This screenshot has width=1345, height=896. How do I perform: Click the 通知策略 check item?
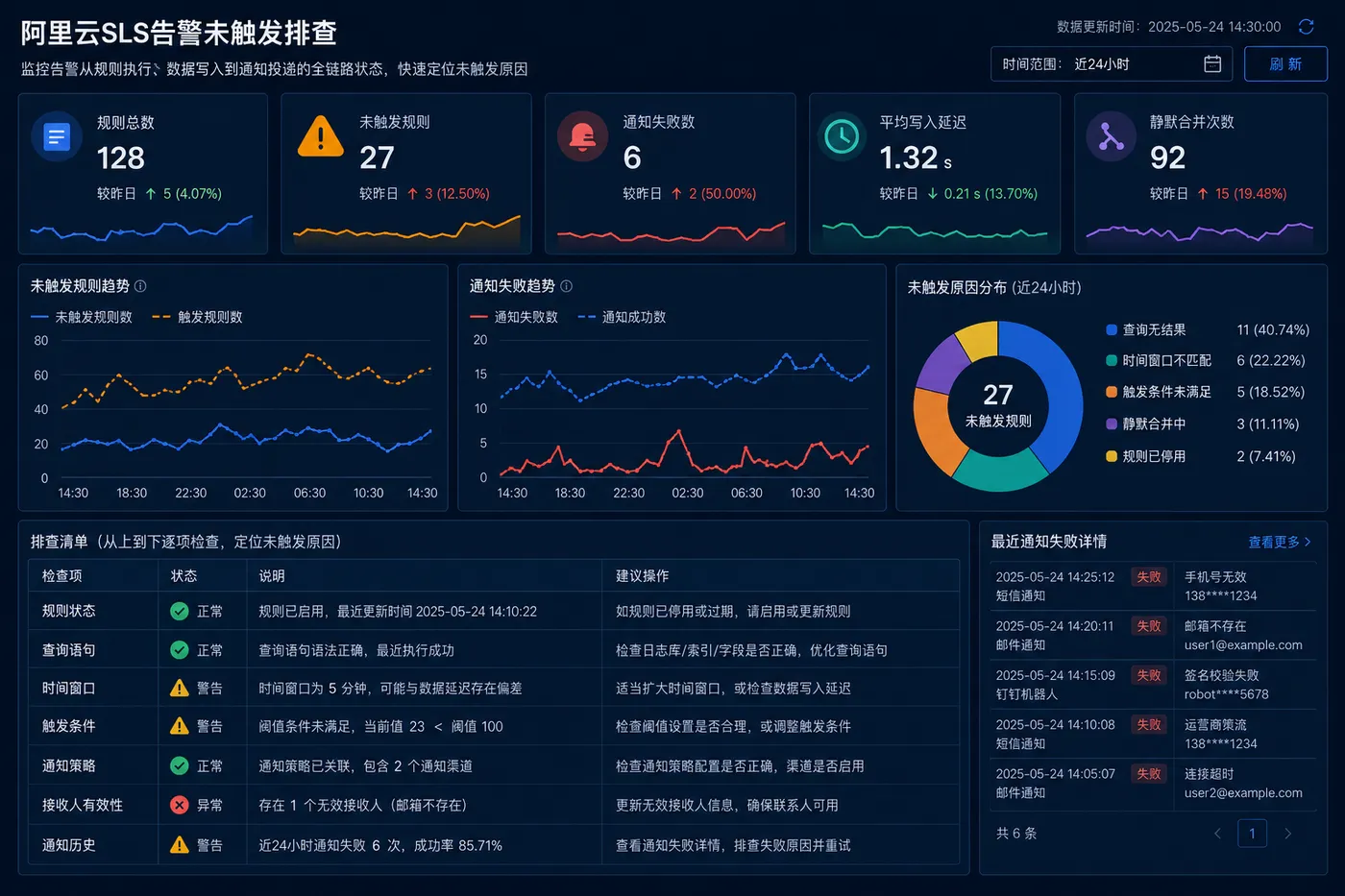point(68,765)
